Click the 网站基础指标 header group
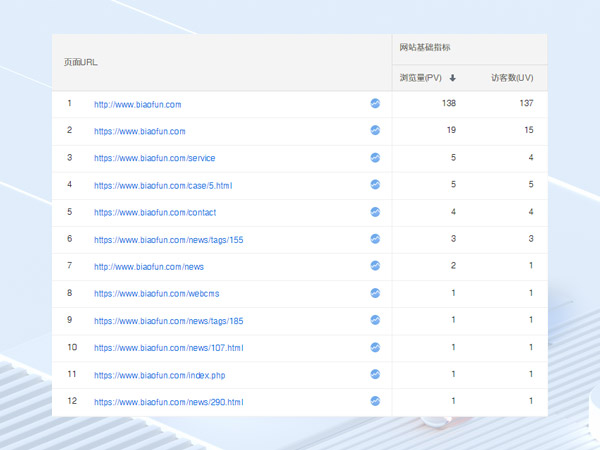Image resolution: width=600 pixels, height=450 pixels. 424,47
